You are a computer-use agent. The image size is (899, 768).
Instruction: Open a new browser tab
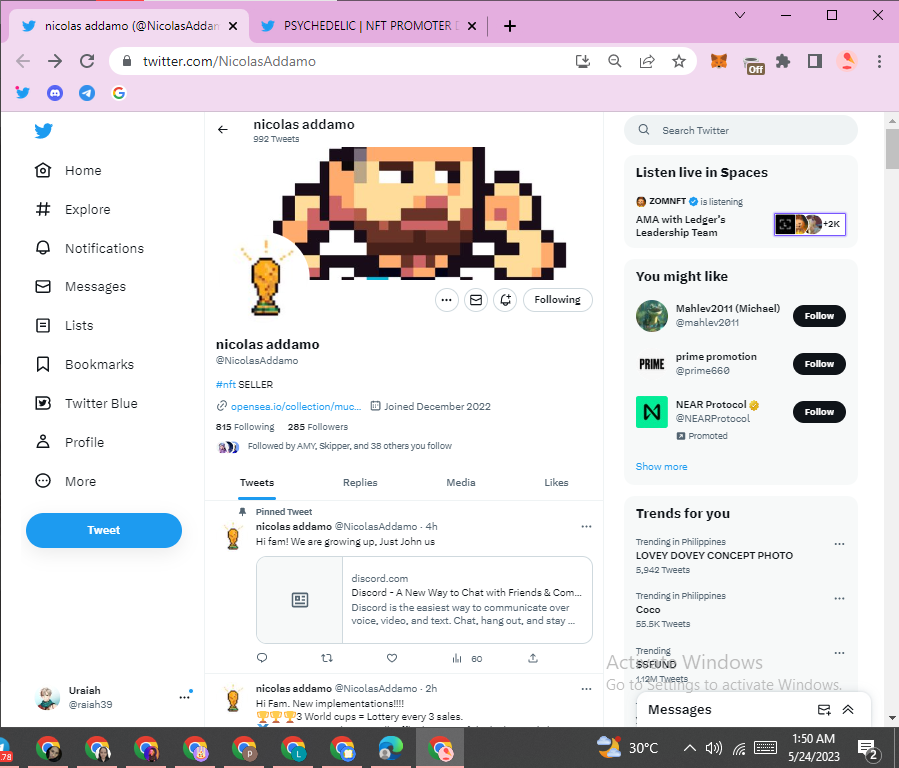point(510,26)
